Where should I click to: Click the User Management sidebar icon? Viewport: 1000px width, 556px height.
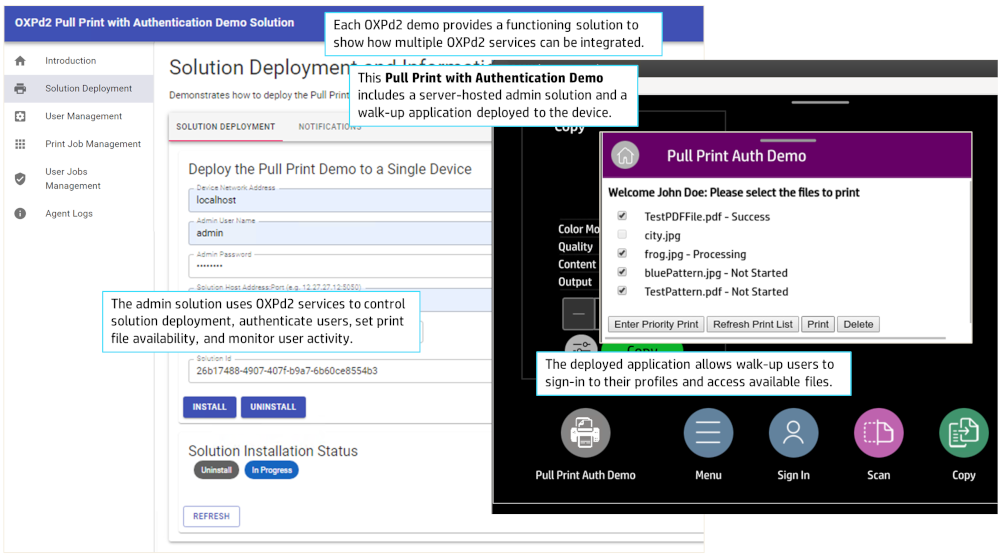[20, 116]
